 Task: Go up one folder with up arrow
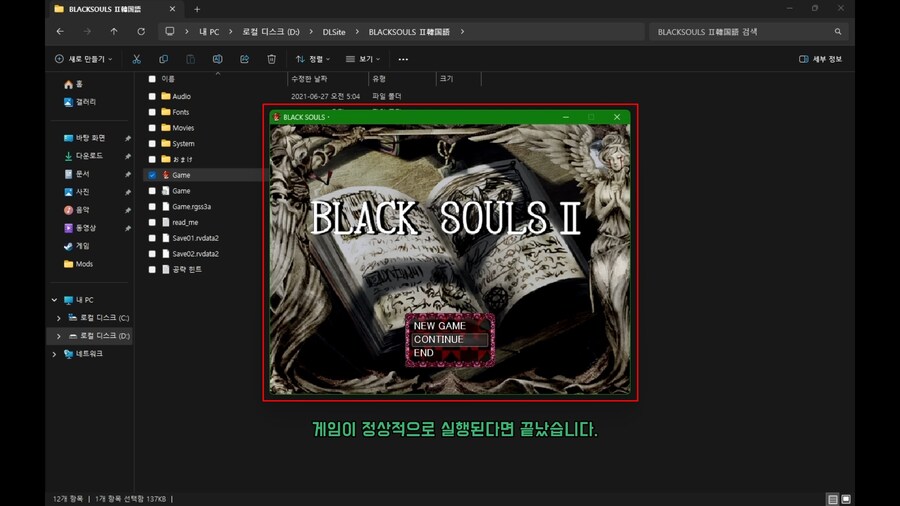[x=114, y=32]
